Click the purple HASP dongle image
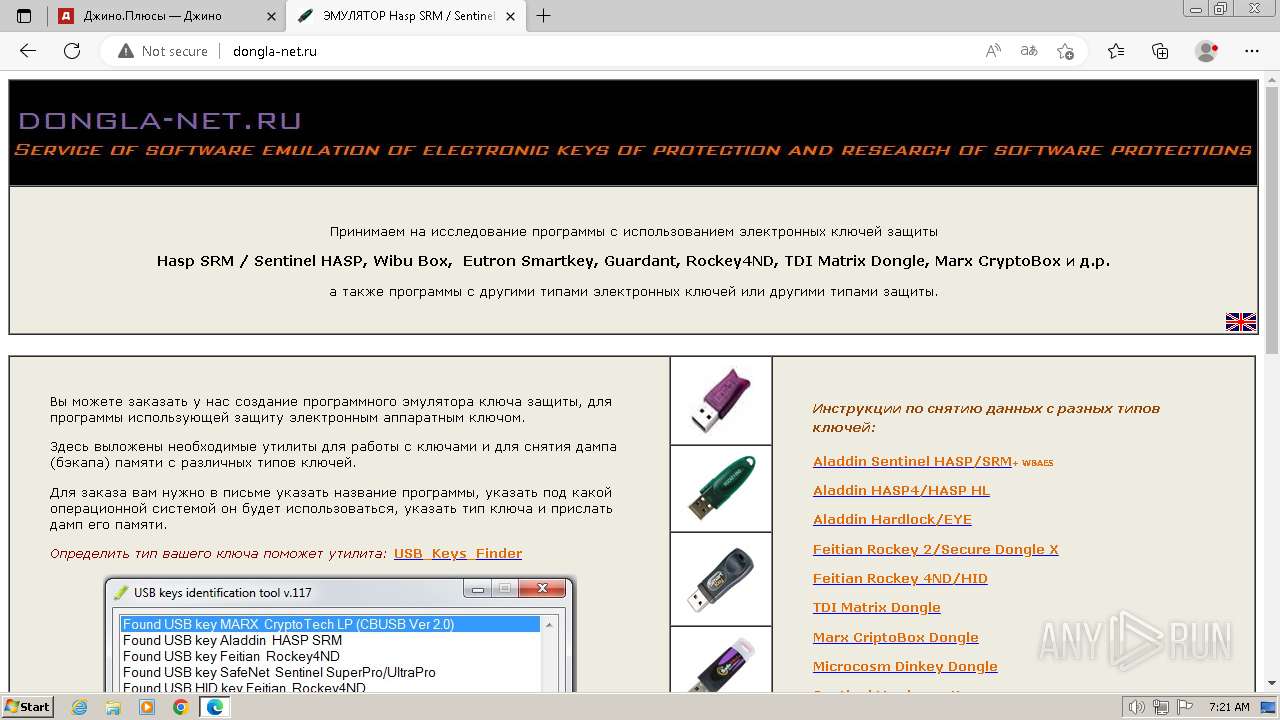 pyautogui.click(x=721, y=401)
